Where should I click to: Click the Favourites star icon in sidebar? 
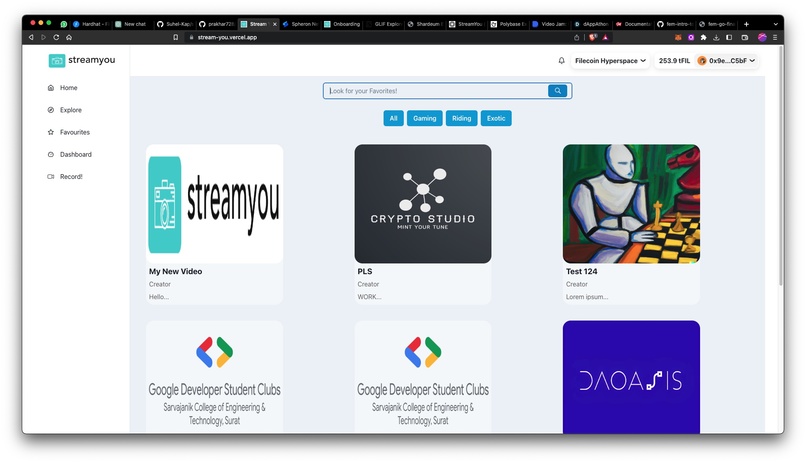click(x=51, y=132)
